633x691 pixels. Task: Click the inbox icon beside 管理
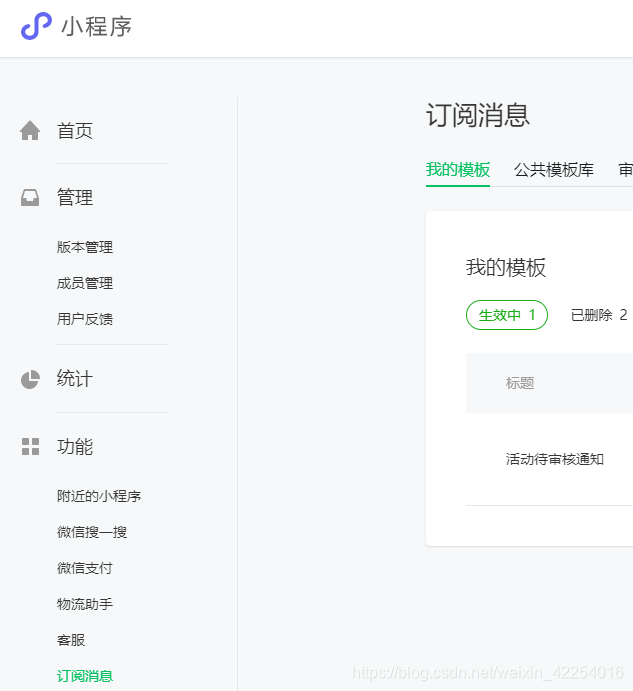click(30, 197)
